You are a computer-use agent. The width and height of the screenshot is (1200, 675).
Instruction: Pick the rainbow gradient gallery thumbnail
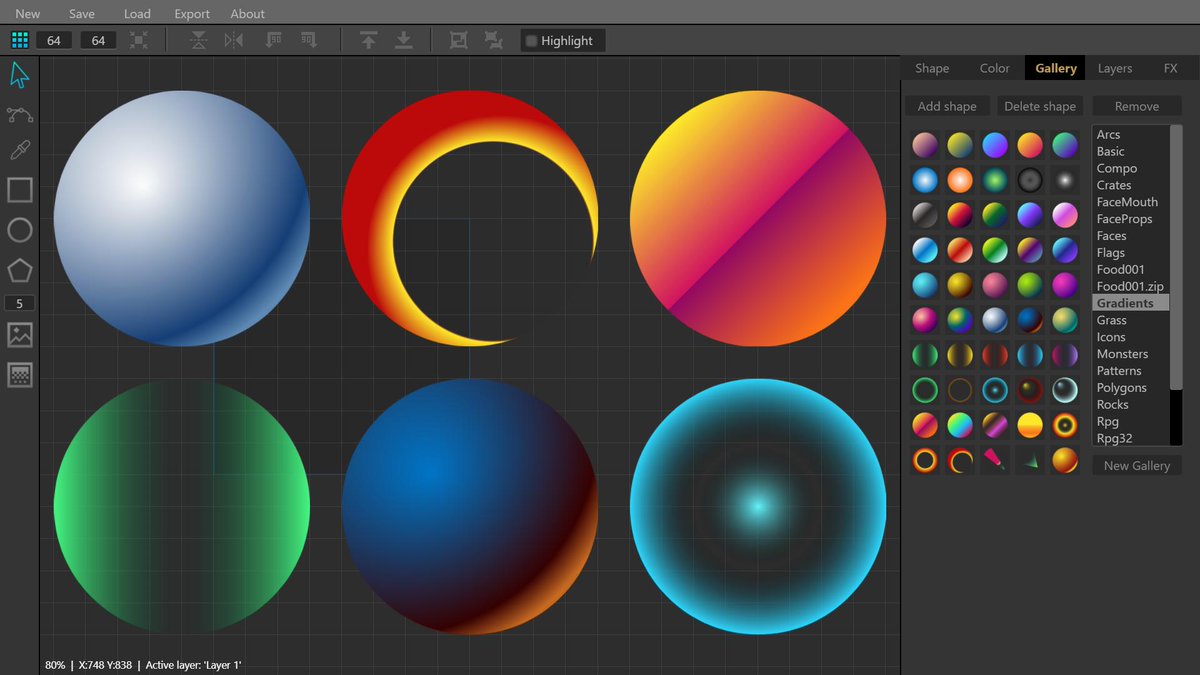(x=960, y=425)
